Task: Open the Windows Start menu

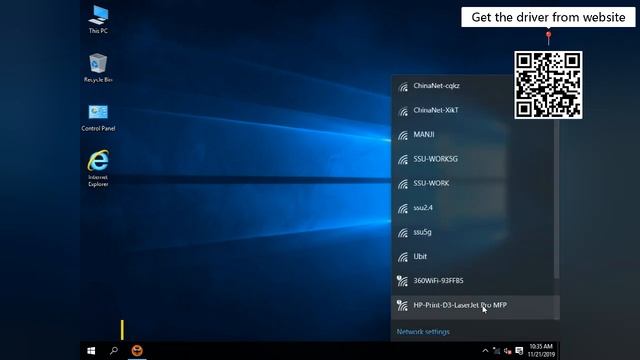Action: 91,351
